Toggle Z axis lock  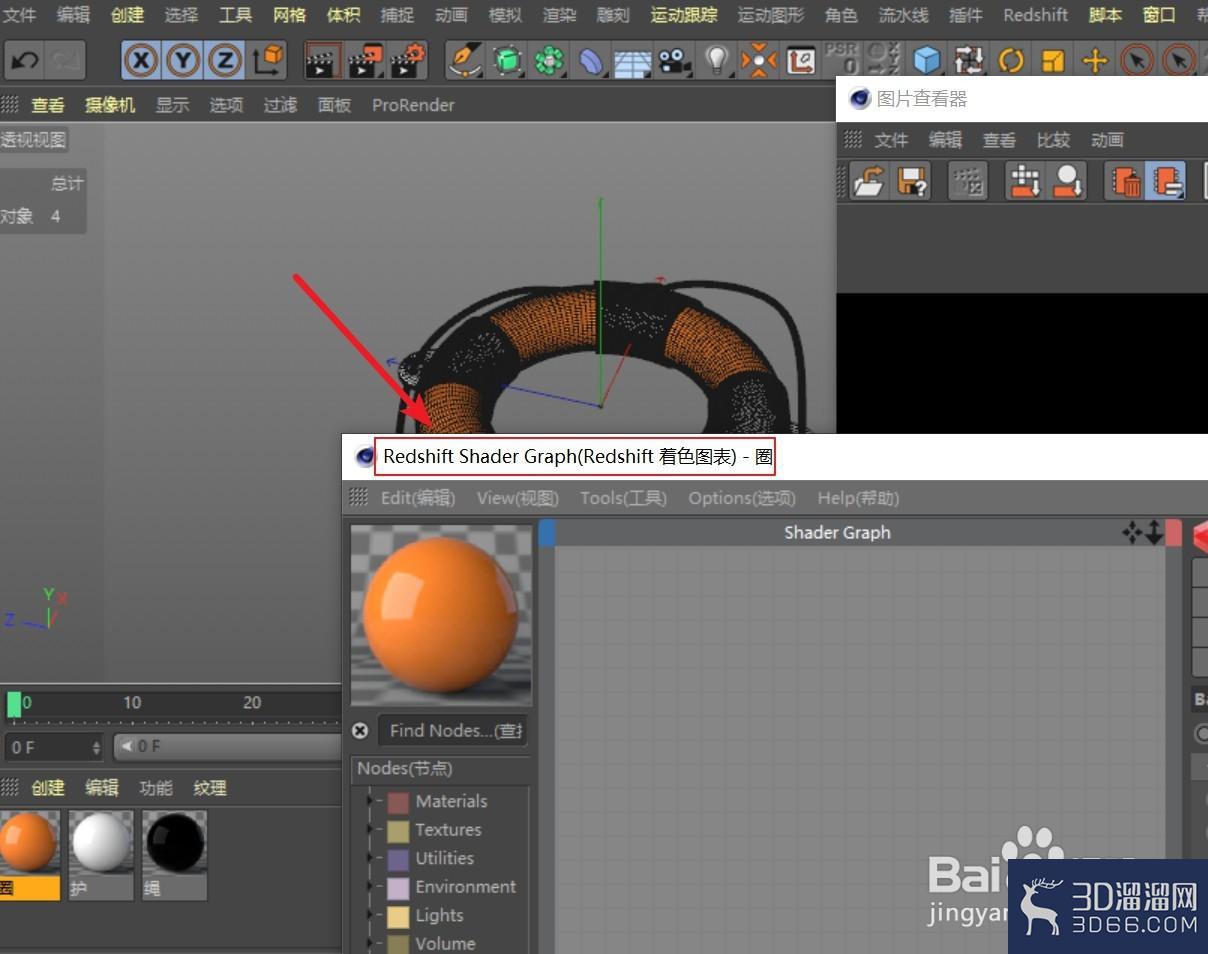coord(225,61)
